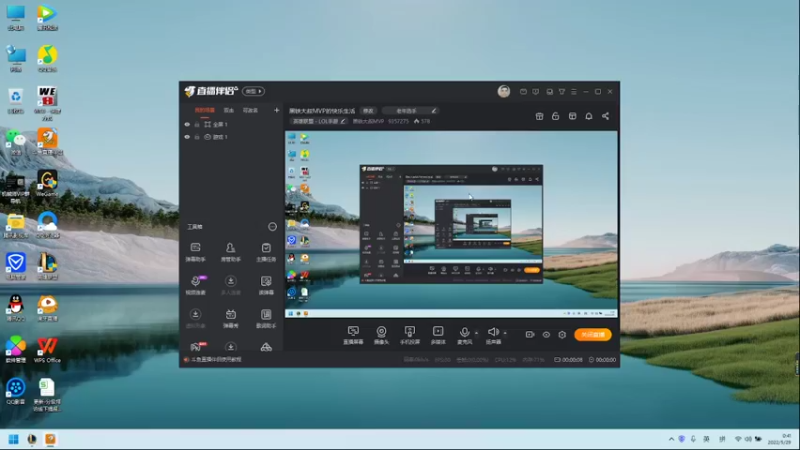Click the greyed multi-person download tool icon
This screenshot has height=450, width=800.
tap(231, 285)
